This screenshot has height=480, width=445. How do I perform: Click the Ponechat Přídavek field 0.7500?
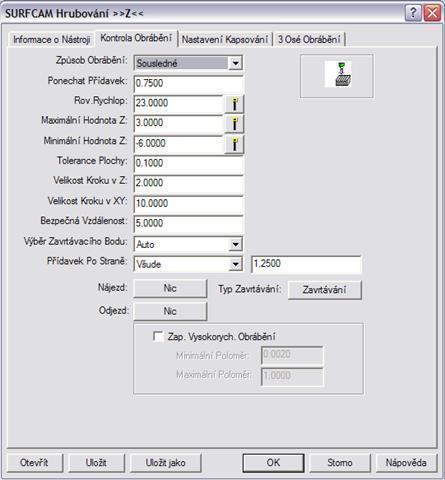(x=189, y=83)
